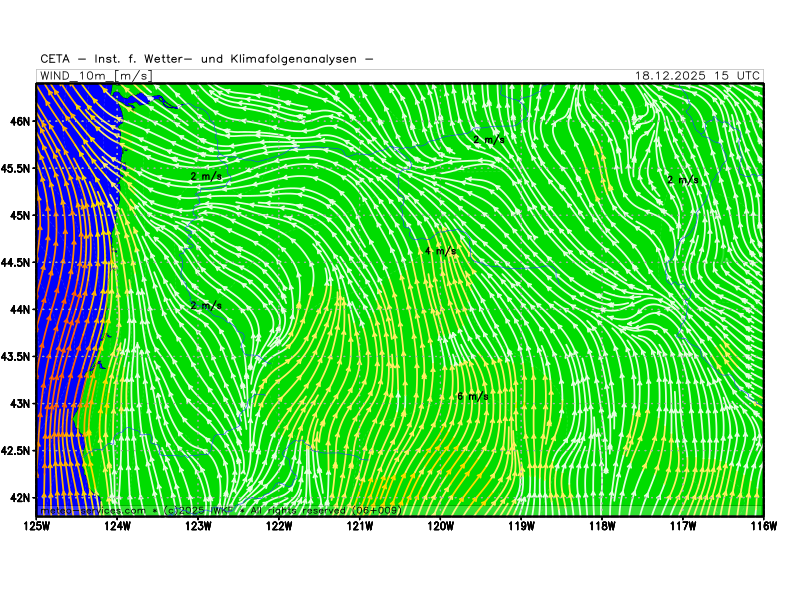Click the 6 m/s contour label
The width and height of the screenshot is (800, 600).
[x=472, y=397]
